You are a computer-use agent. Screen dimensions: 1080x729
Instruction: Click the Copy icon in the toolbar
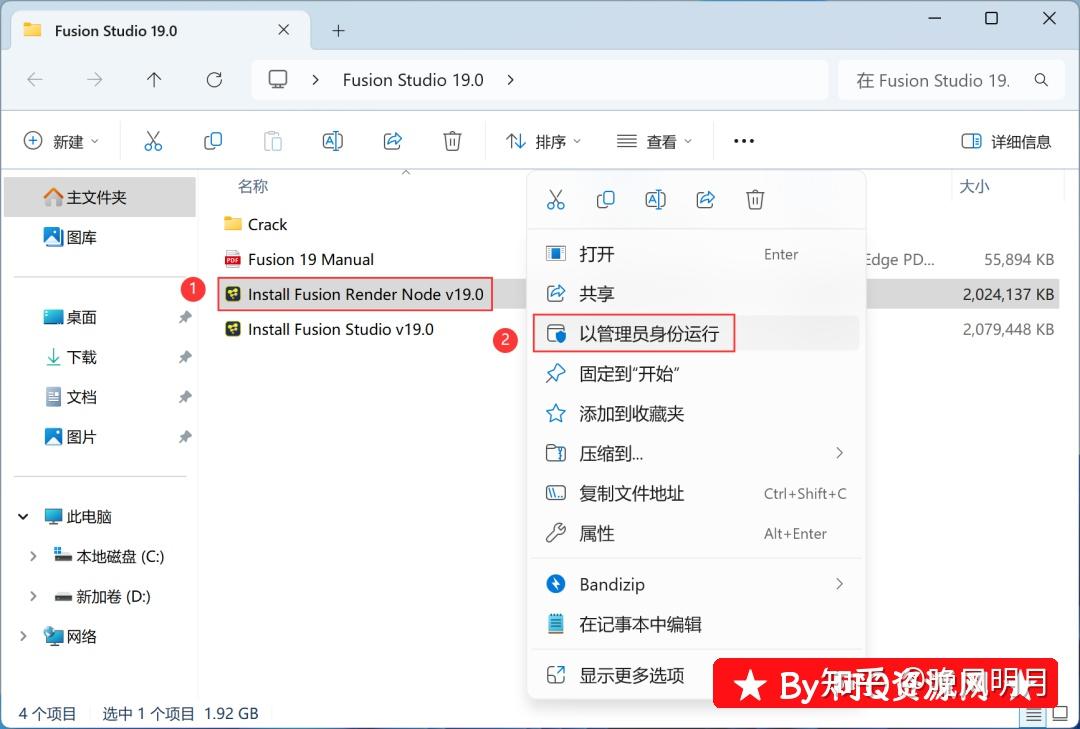[213, 140]
